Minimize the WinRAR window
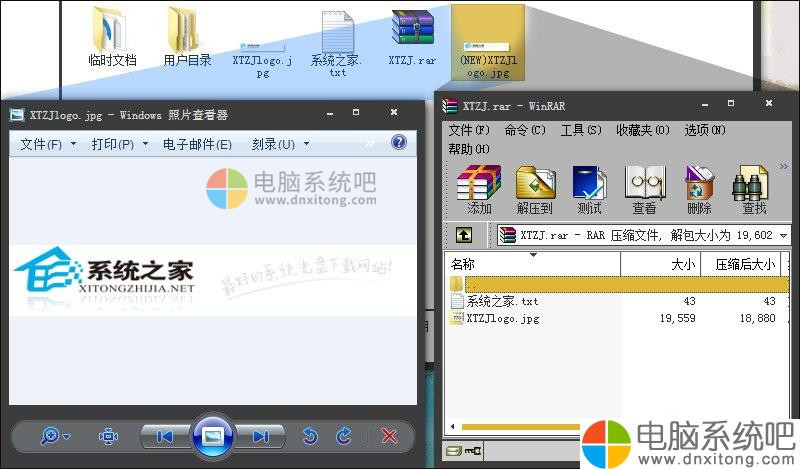Image resolution: width=800 pixels, height=469 pixels. point(705,104)
